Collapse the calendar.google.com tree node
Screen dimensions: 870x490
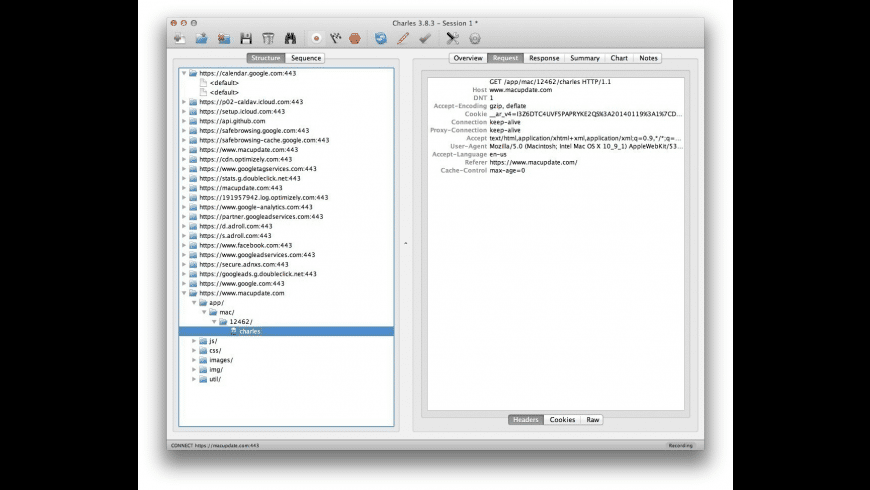(184, 73)
